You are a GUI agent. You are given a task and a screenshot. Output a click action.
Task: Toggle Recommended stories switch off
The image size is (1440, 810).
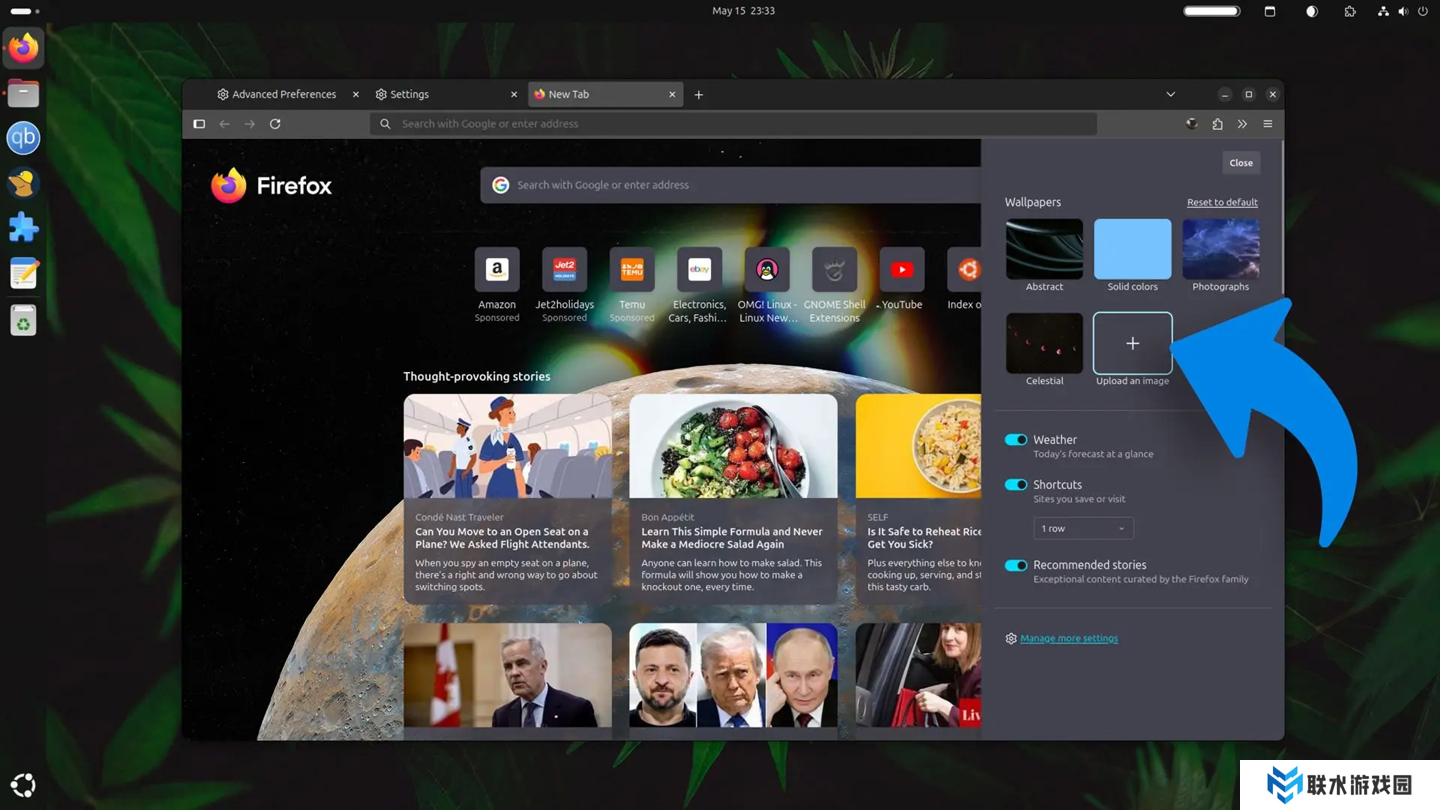pos(1015,565)
